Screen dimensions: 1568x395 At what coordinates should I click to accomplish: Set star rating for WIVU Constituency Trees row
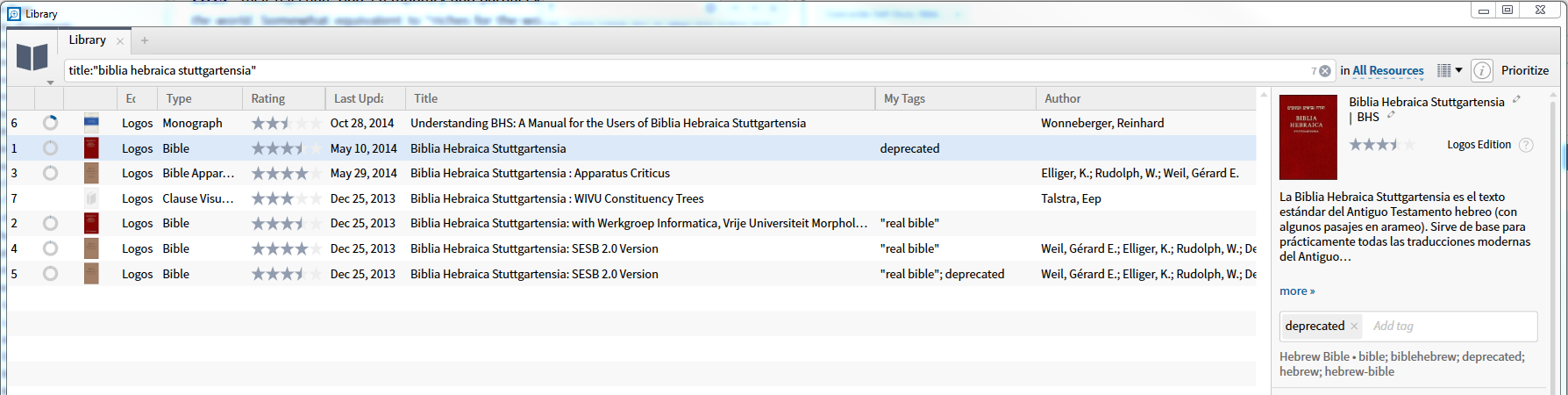pyautogui.click(x=287, y=198)
